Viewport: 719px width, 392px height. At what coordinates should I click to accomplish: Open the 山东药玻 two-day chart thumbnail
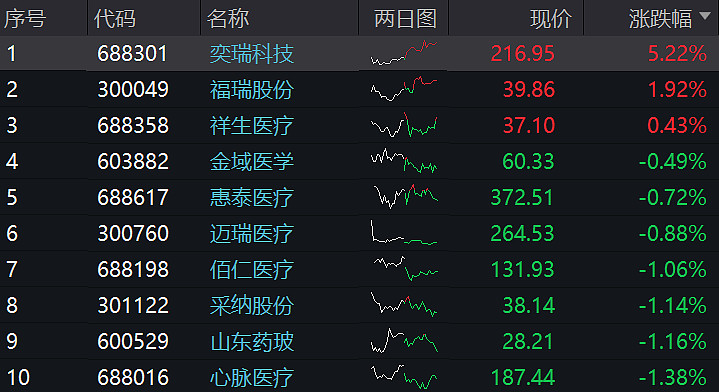[x=404, y=341]
